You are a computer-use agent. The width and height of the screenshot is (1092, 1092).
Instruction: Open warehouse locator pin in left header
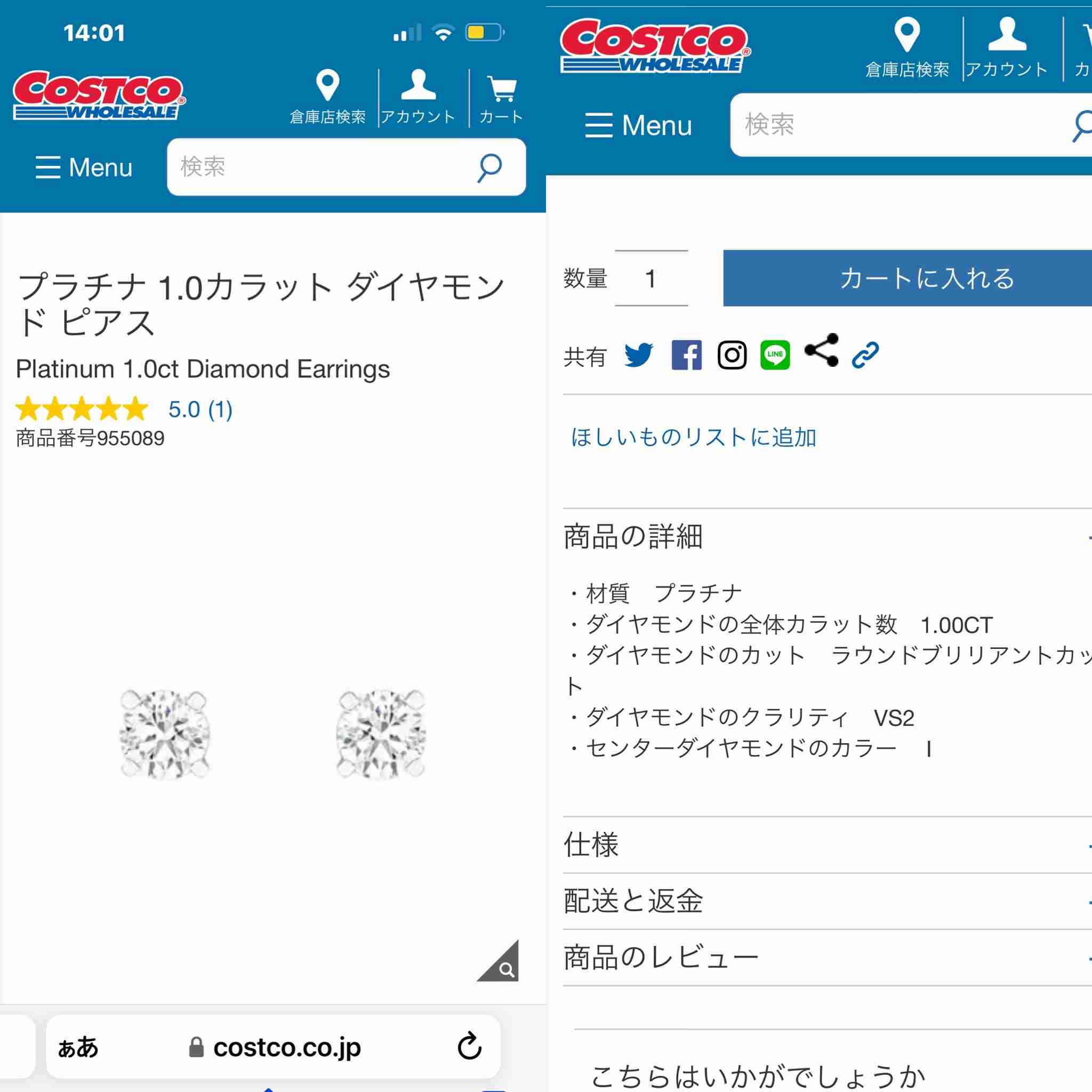(327, 97)
